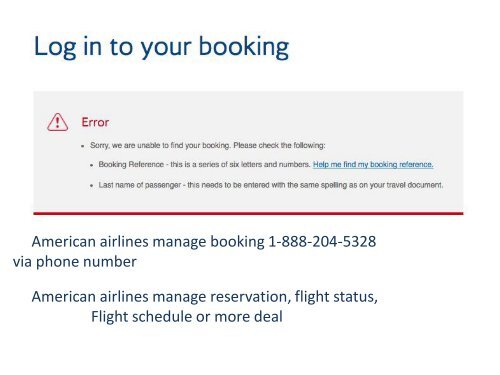Screen dimensions: 500x375
Task: Click the red divider line under error box
Action: tap(248, 213)
